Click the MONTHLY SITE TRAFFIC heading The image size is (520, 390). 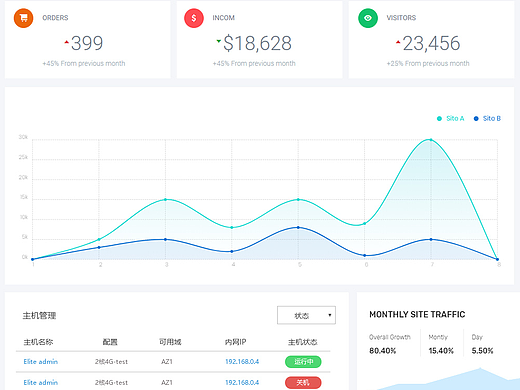click(417, 314)
